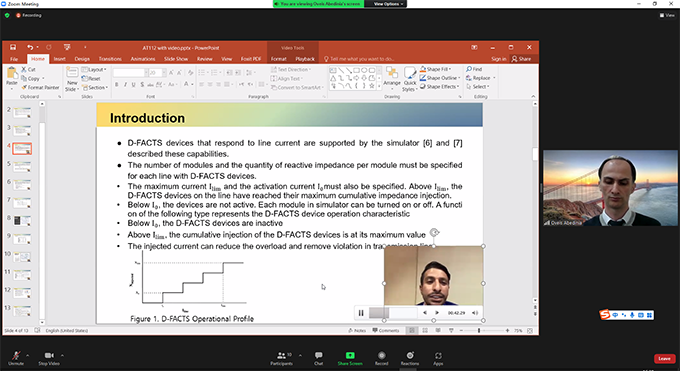Toggle Stop Video camera button

point(49,358)
